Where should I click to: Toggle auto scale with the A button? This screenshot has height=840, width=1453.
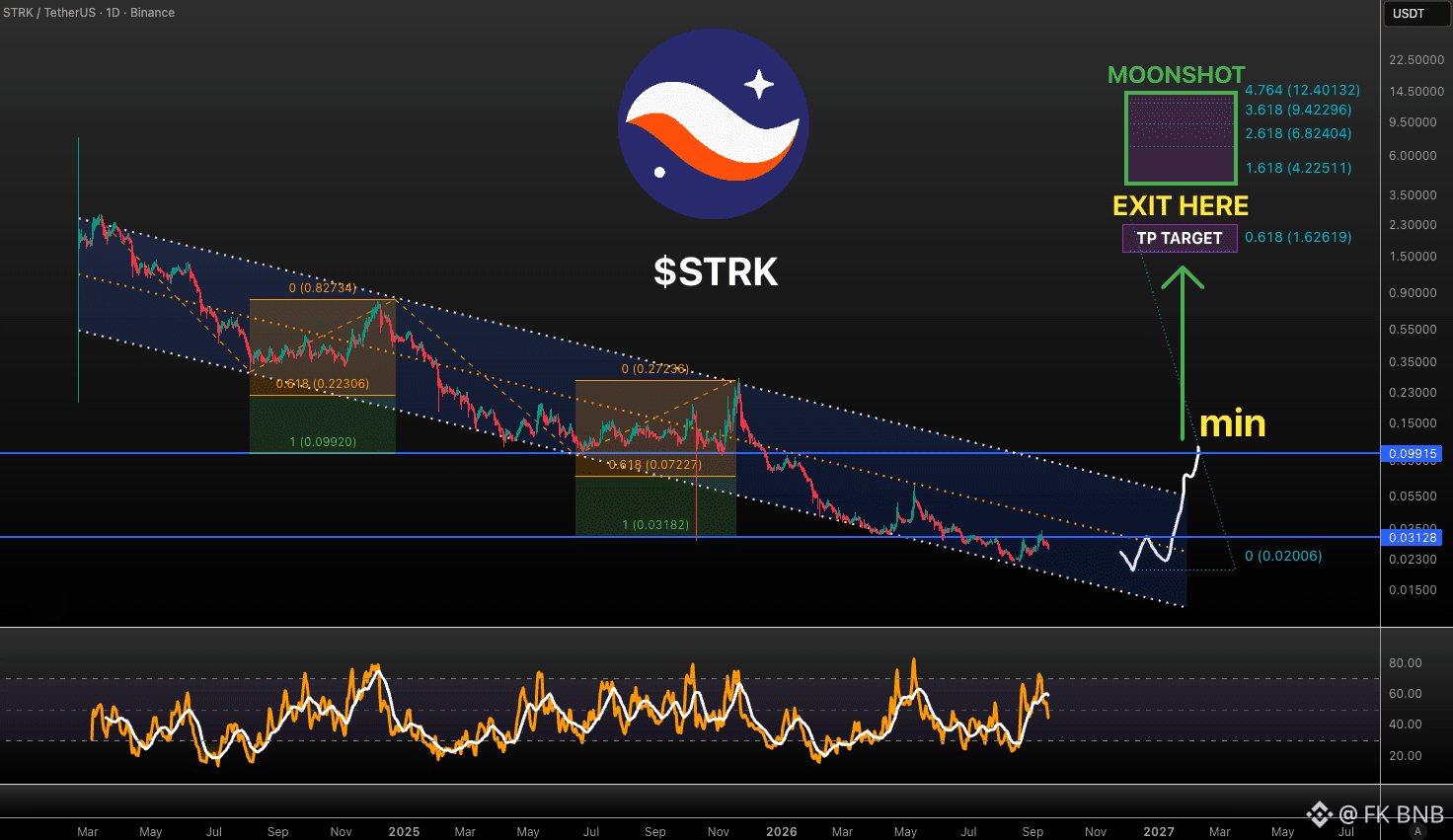pyautogui.click(x=1417, y=832)
